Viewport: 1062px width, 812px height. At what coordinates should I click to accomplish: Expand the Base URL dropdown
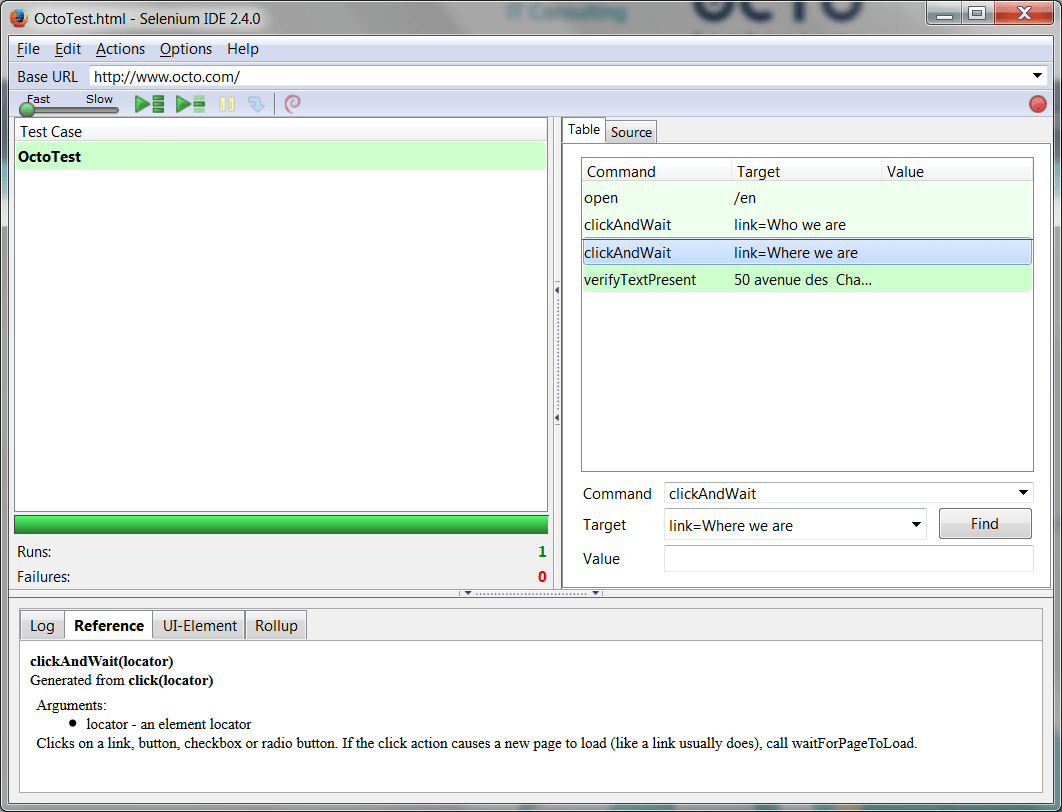point(1037,76)
